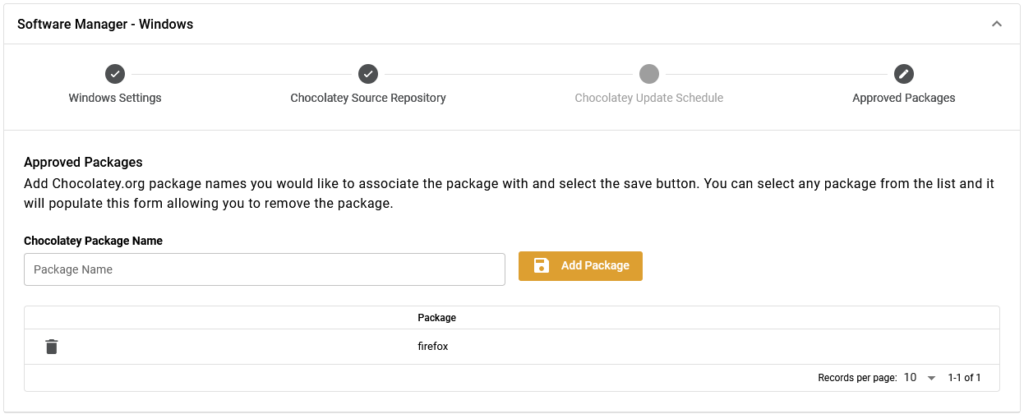Select the Approved Packages step label

[904, 98]
